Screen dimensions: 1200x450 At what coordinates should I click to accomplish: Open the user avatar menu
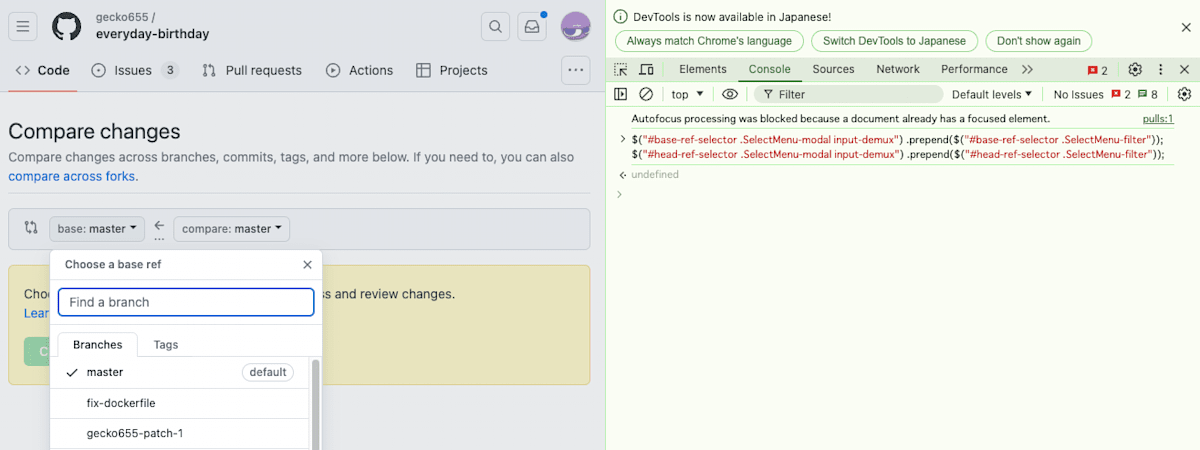(575, 27)
